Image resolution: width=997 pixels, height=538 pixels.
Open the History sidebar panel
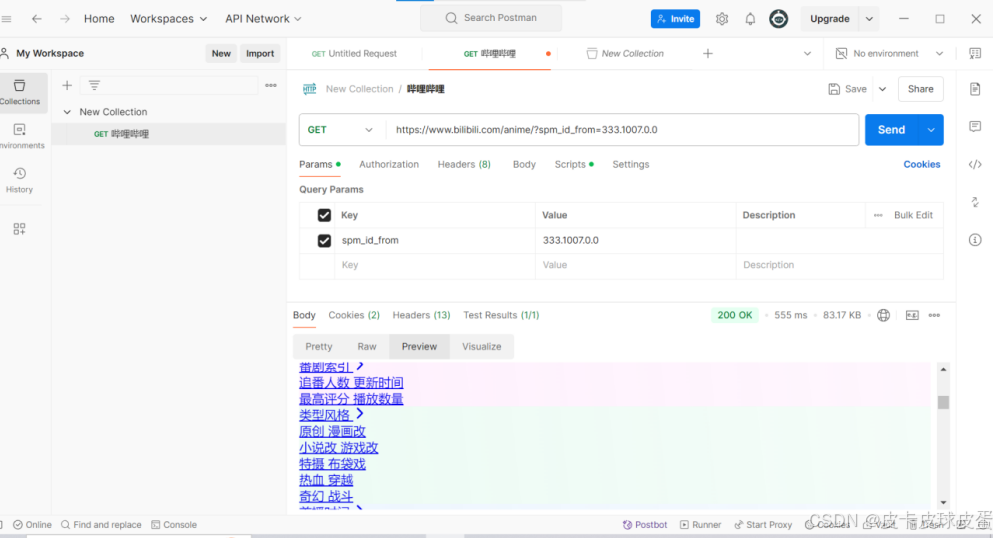(x=20, y=180)
